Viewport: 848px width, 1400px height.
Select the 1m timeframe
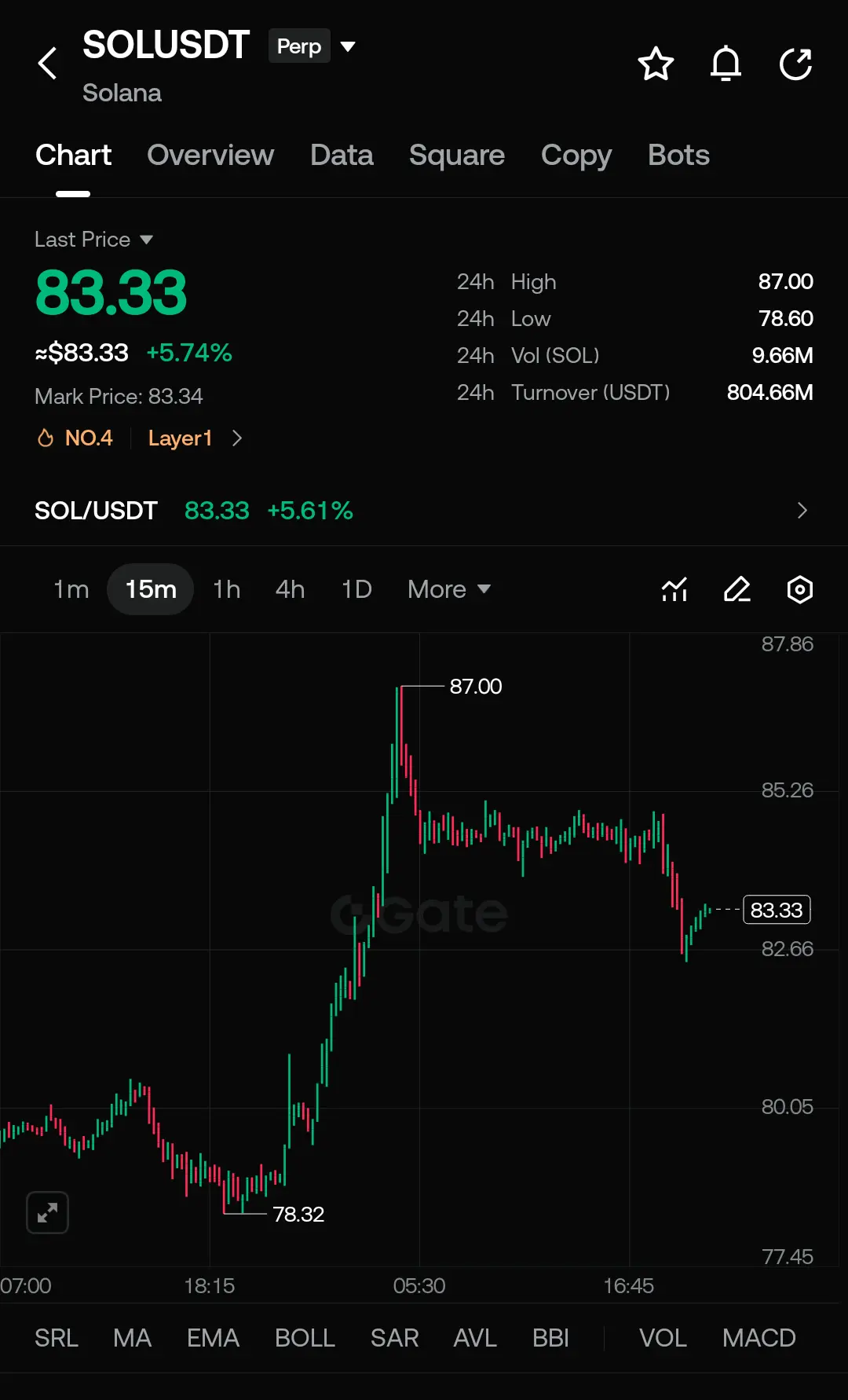[71, 589]
